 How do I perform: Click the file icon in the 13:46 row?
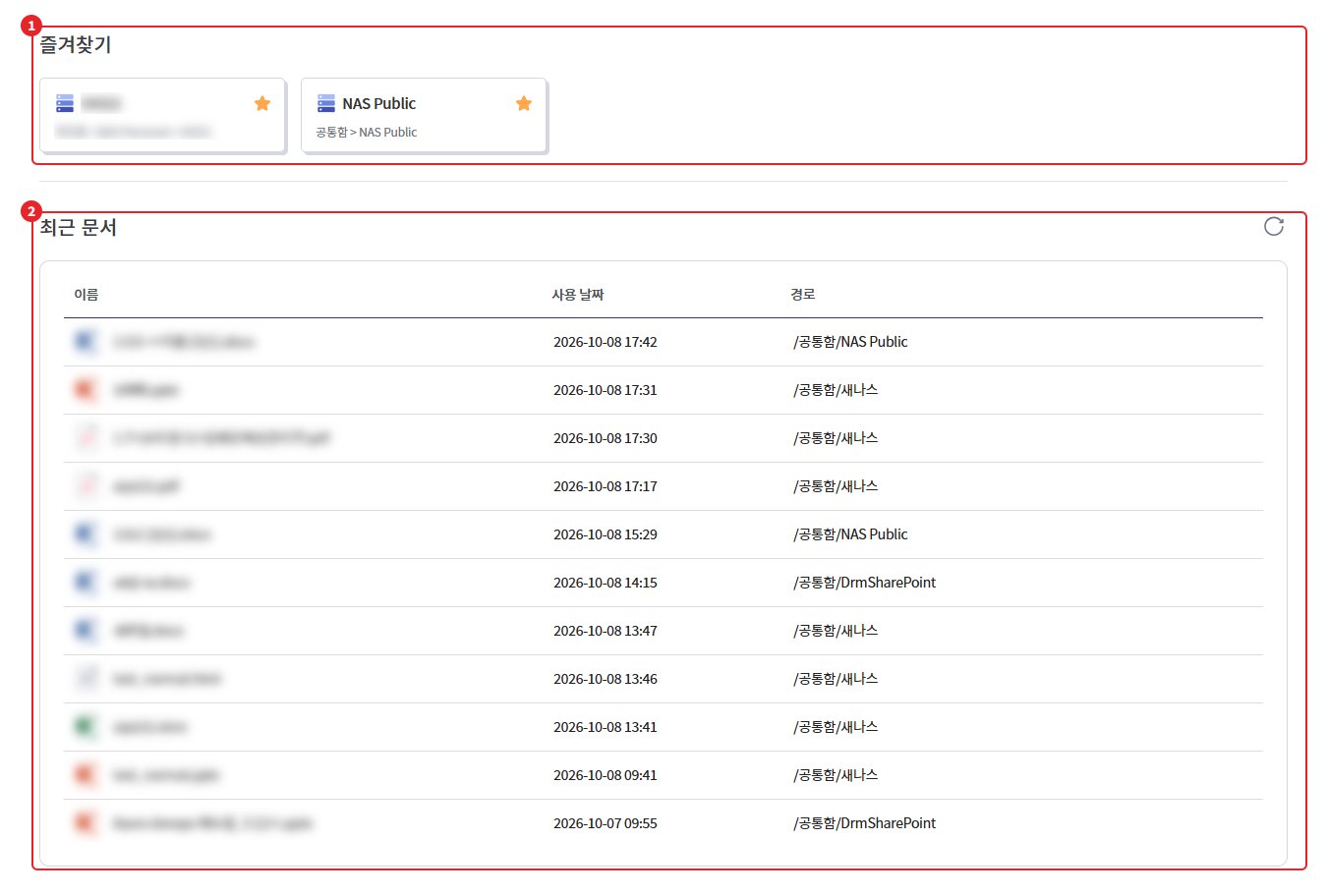pyautogui.click(x=86, y=679)
